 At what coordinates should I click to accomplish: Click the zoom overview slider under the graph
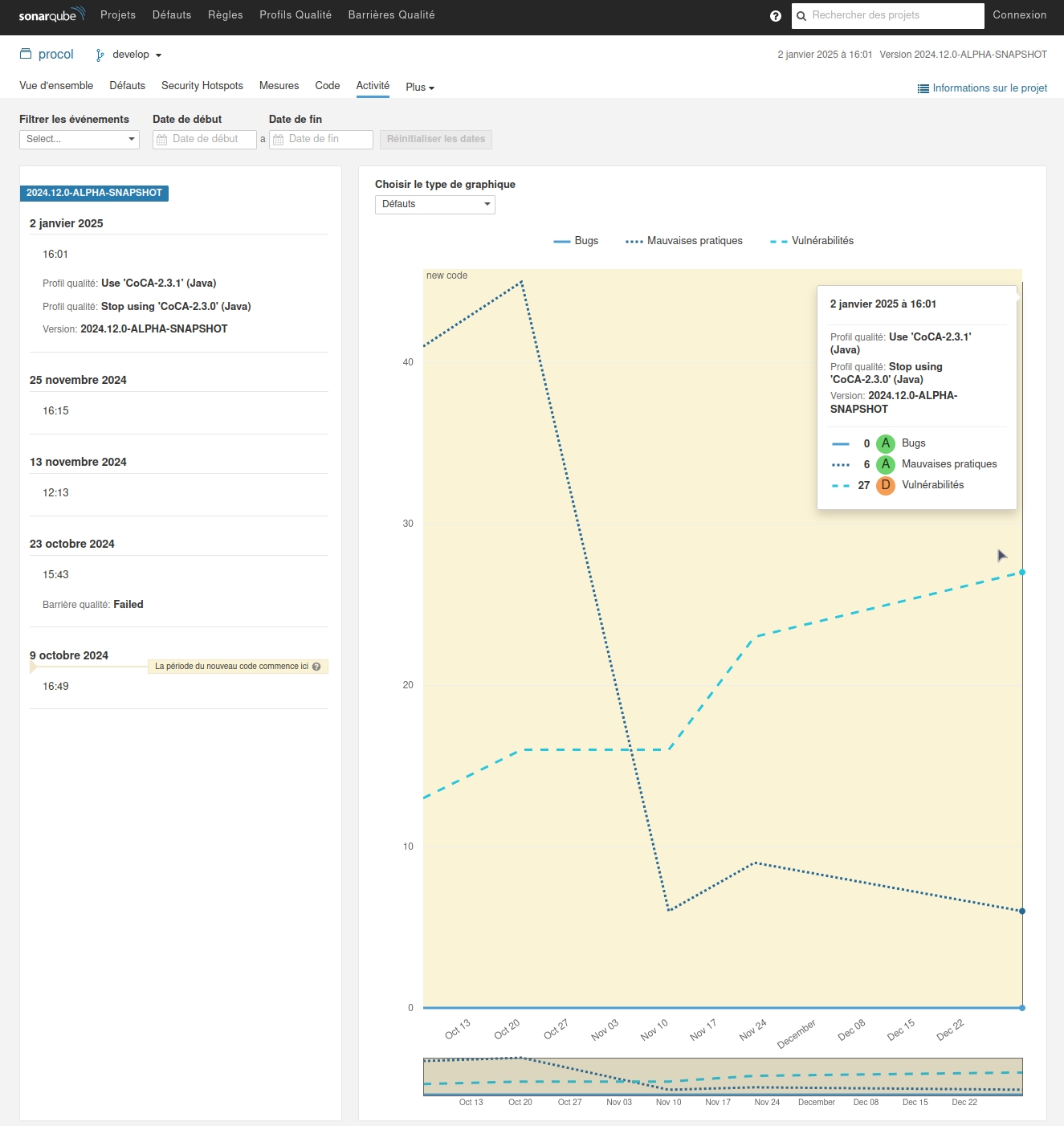click(x=723, y=1076)
